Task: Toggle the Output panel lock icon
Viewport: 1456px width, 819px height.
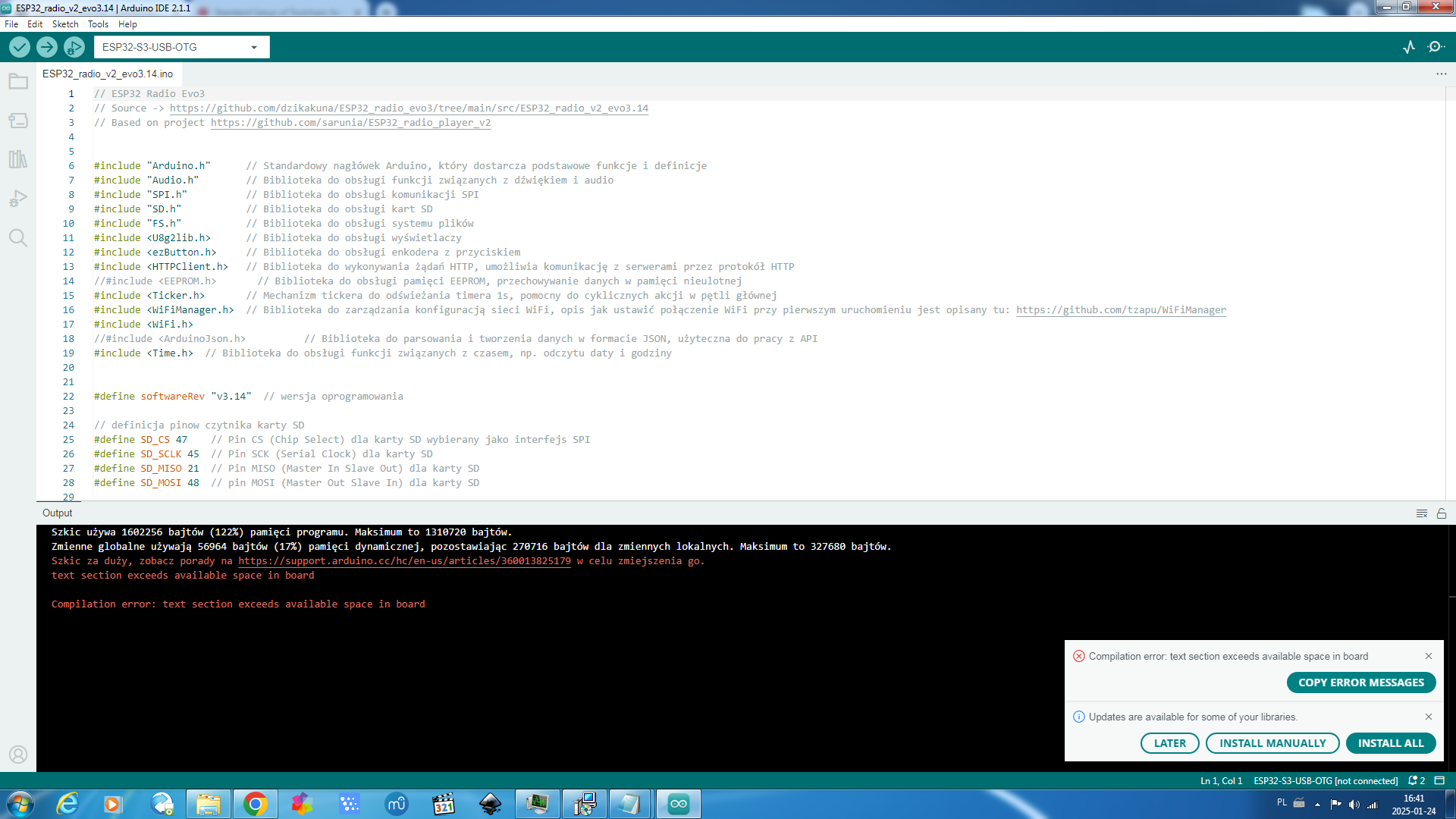Action: click(1442, 513)
